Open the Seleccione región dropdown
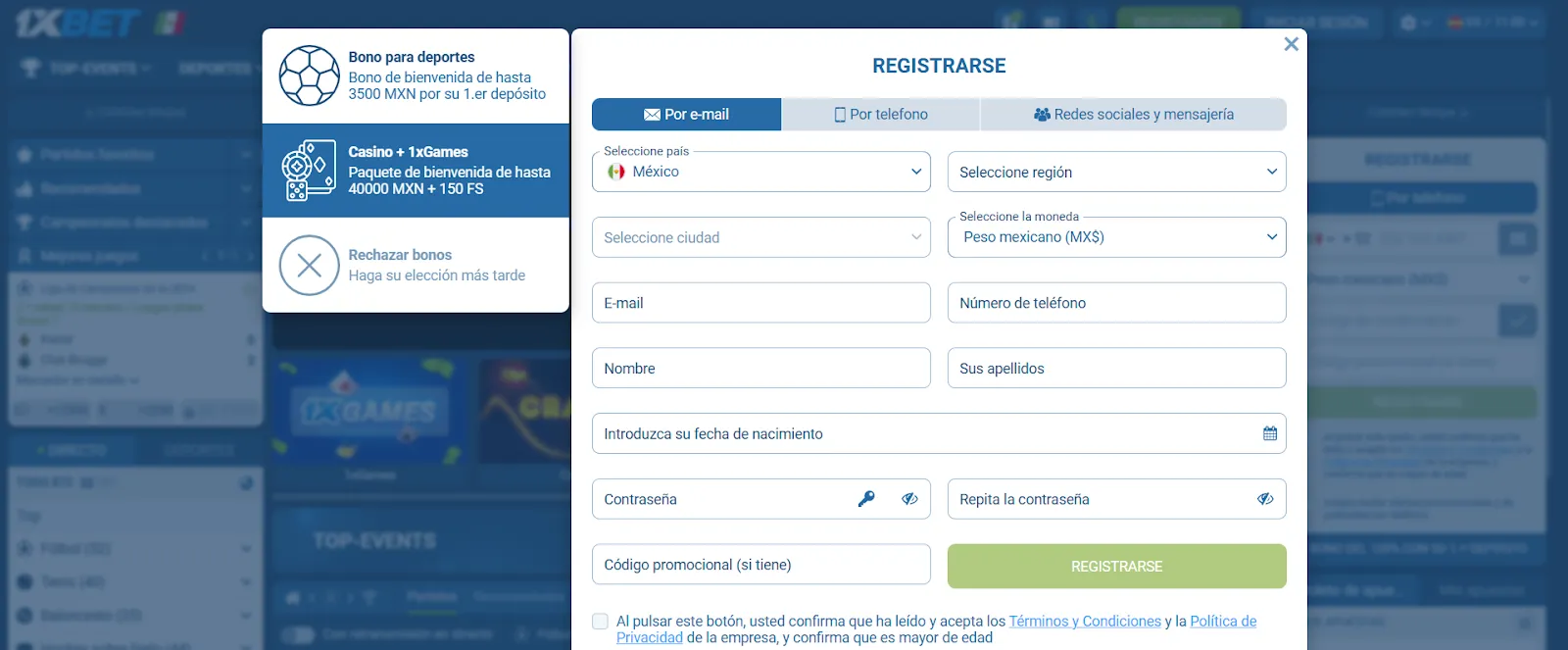Image resolution: width=1568 pixels, height=650 pixels. pyautogui.click(x=1117, y=172)
